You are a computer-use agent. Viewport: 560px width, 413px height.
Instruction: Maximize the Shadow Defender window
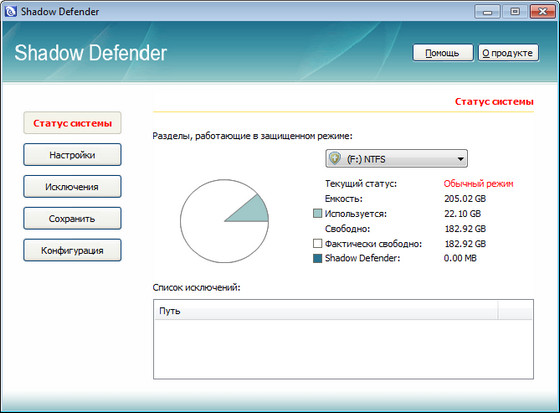515,12
